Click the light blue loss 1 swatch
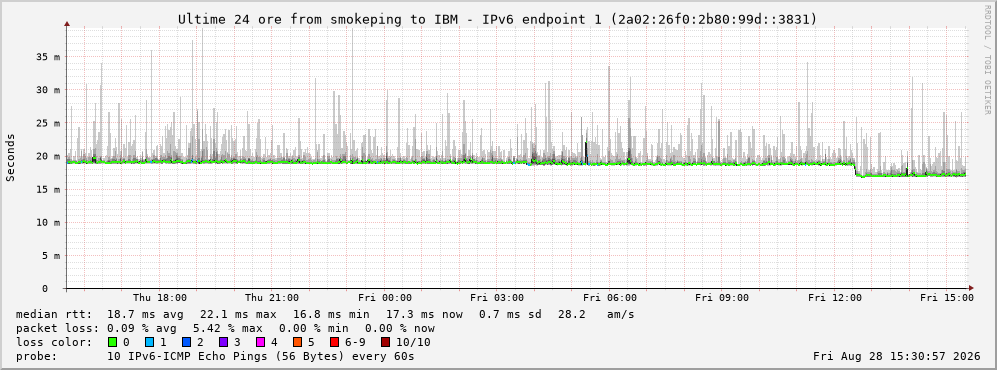997x370 pixels. coord(149,342)
